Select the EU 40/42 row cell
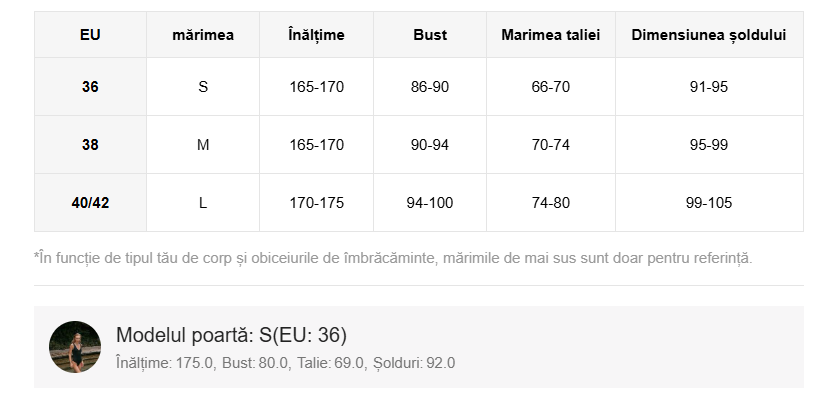 (90, 203)
